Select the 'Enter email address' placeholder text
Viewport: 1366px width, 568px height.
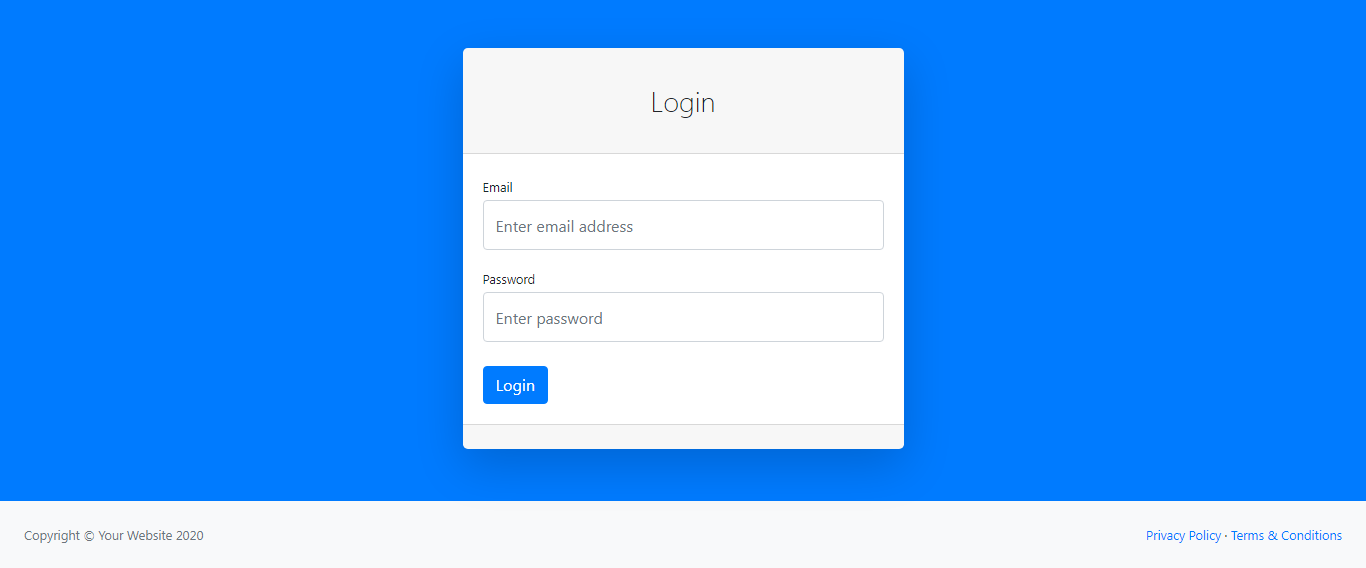564,227
